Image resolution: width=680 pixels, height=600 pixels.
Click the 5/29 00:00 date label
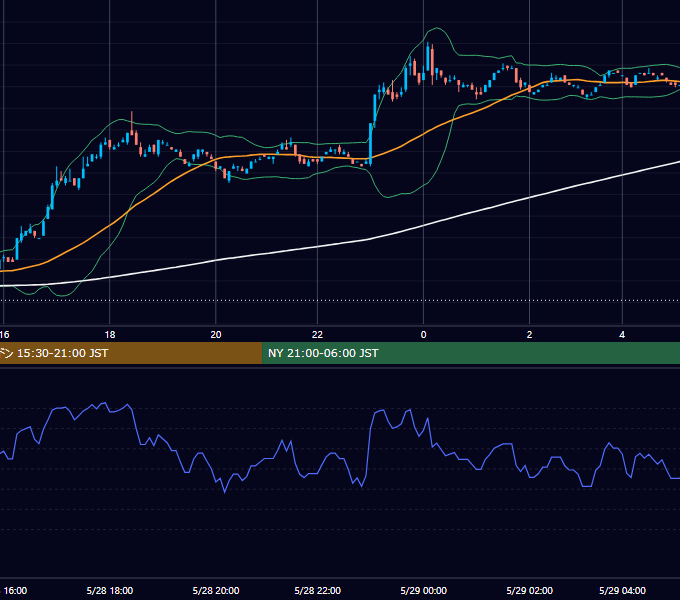tap(423, 590)
